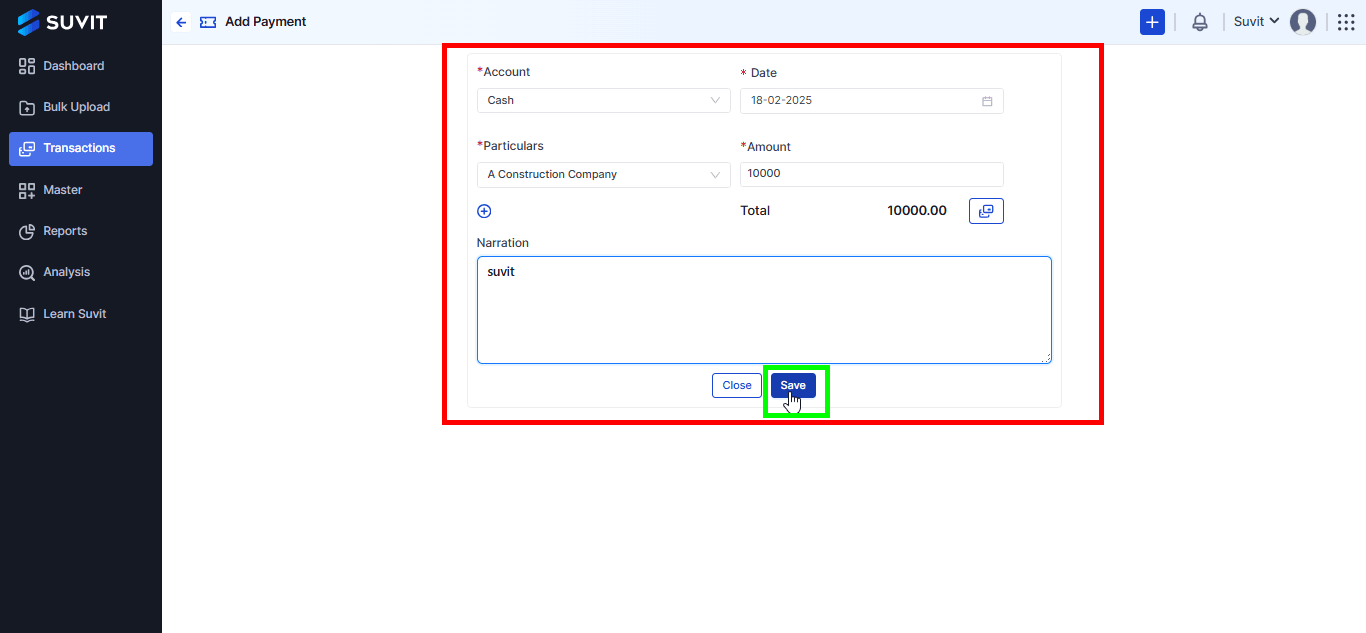The height and width of the screenshot is (633, 1366).
Task: Click the Bulk Upload sidebar icon
Action: (27, 107)
